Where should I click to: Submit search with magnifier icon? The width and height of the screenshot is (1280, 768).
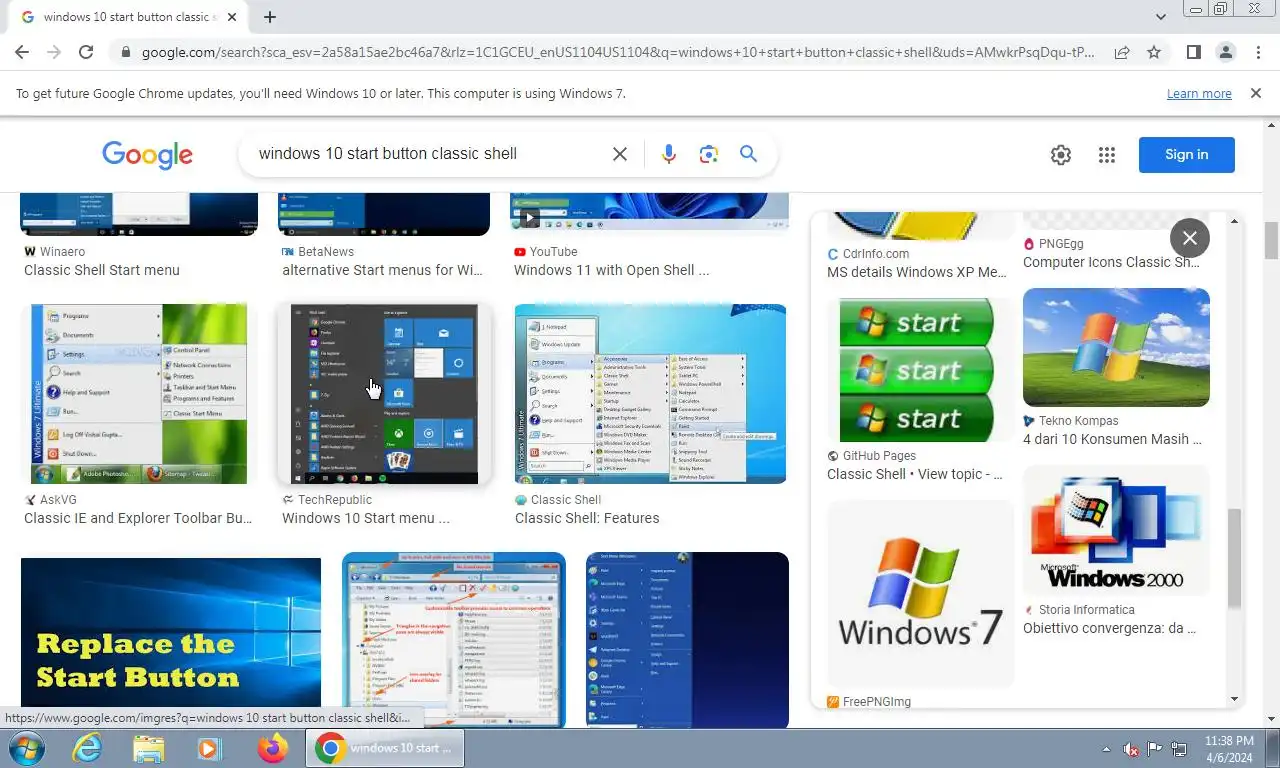[748, 154]
